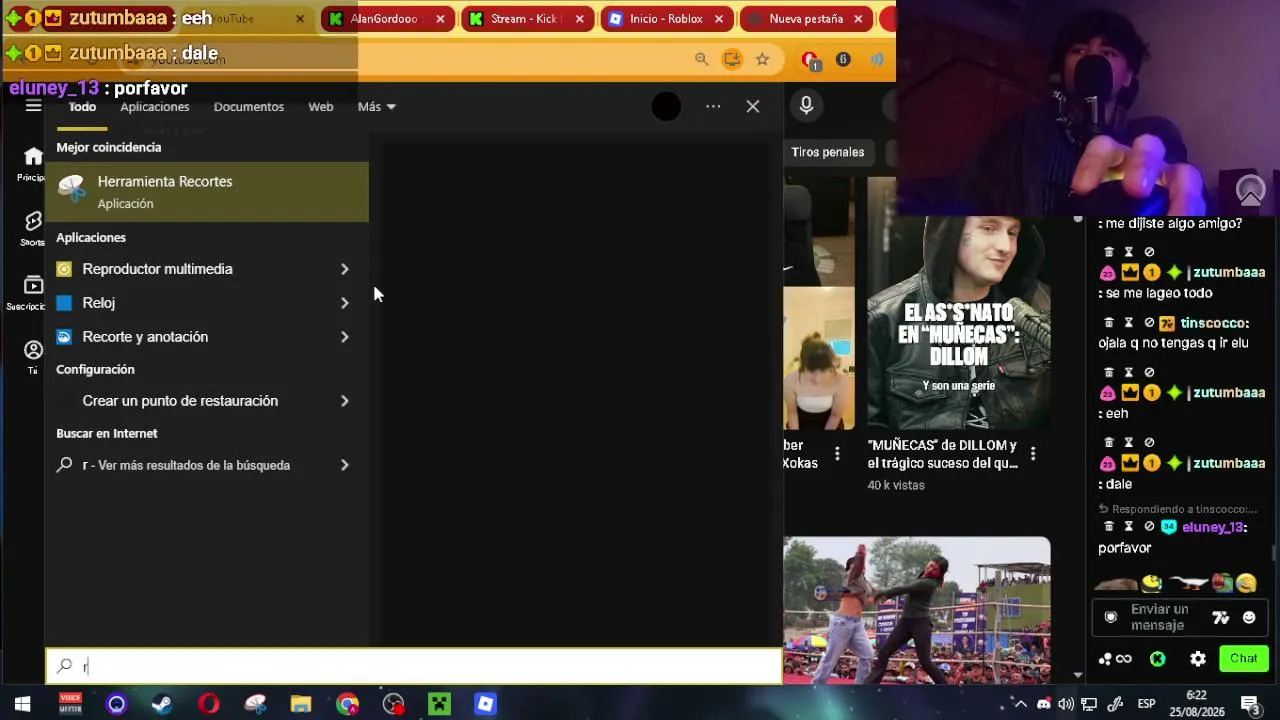Switch to Web search filter
This screenshot has width=1280, height=720.
pyautogui.click(x=321, y=107)
